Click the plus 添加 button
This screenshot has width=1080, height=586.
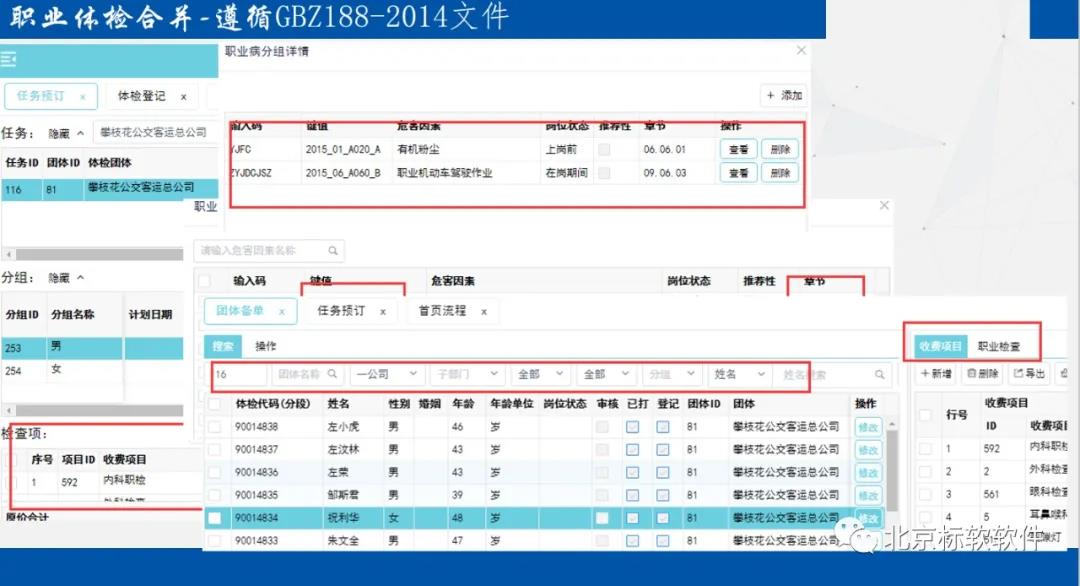(x=784, y=96)
